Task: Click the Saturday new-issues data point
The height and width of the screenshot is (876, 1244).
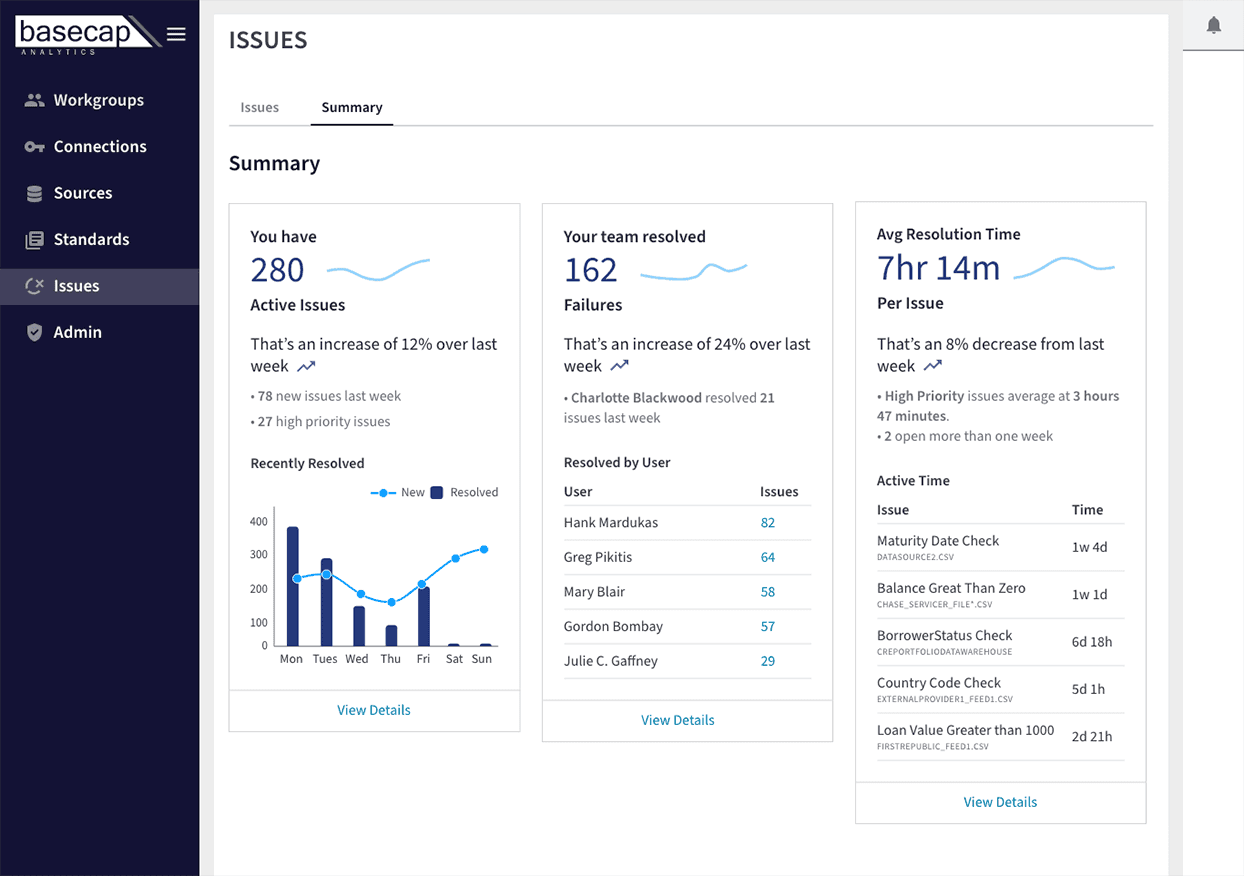Action: pyautogui.click(x=455, y=558)
